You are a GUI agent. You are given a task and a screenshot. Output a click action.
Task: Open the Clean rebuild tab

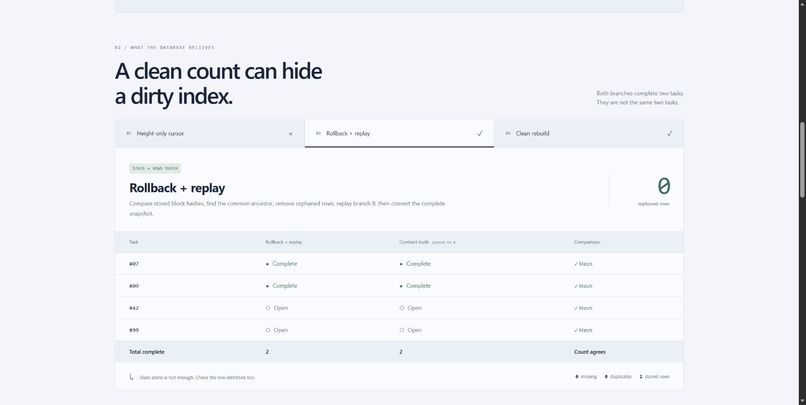point(589,134)
